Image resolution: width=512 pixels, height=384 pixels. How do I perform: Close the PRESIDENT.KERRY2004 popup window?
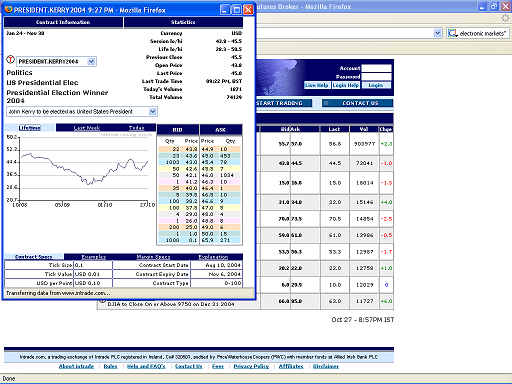[x=248, y=10]
